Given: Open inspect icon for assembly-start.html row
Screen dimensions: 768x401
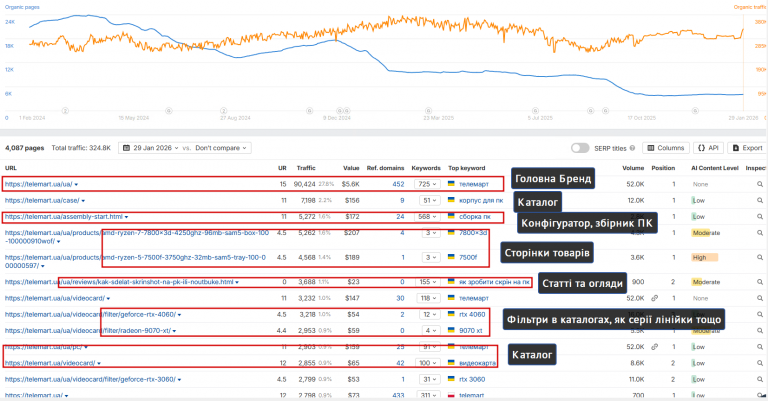Looking at the screenshot, I should pyautogui.click(x=760, y=216).
